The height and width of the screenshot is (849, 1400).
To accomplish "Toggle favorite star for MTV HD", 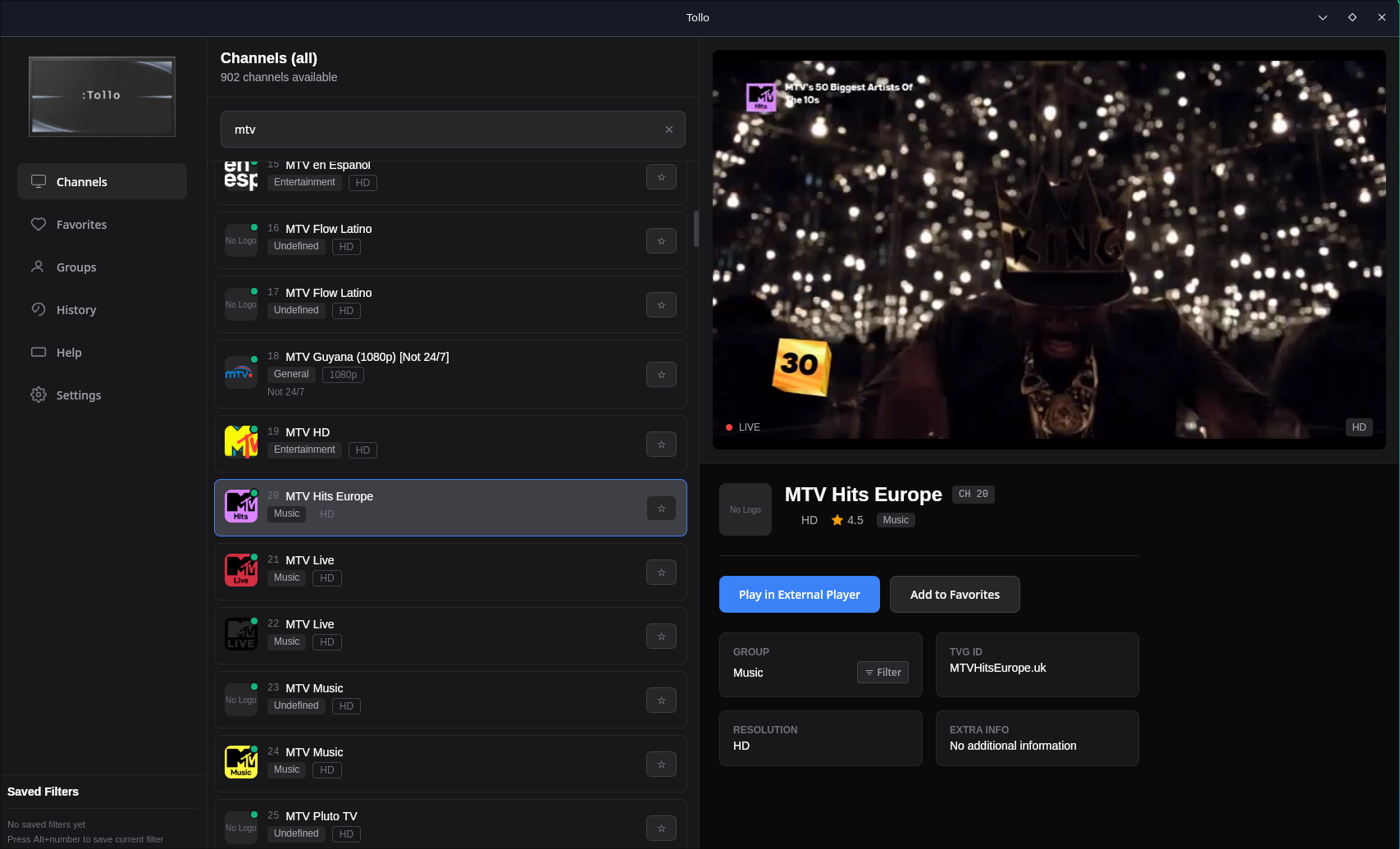I will pos(661,445).
